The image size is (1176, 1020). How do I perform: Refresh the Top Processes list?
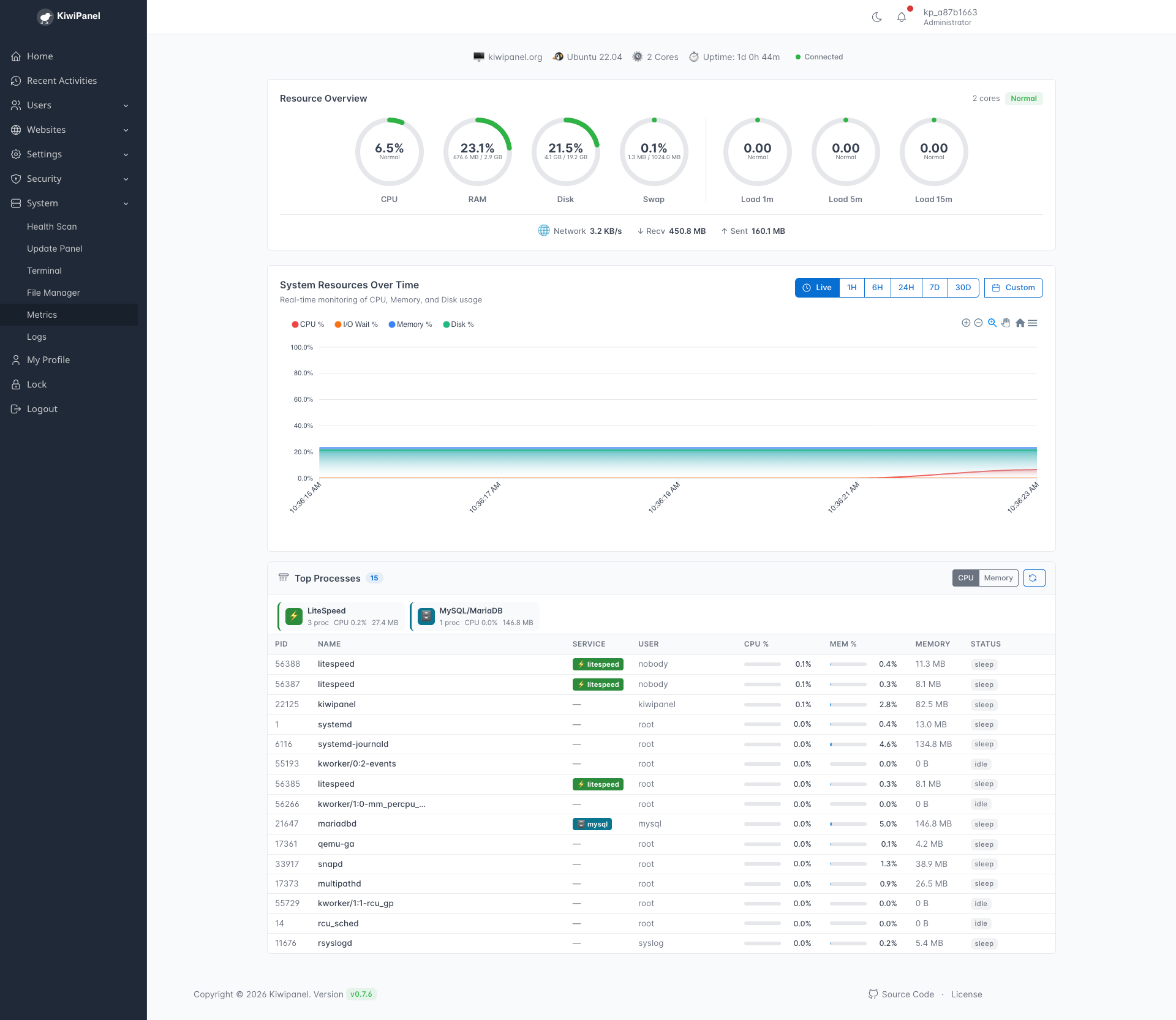(1034, 578)
